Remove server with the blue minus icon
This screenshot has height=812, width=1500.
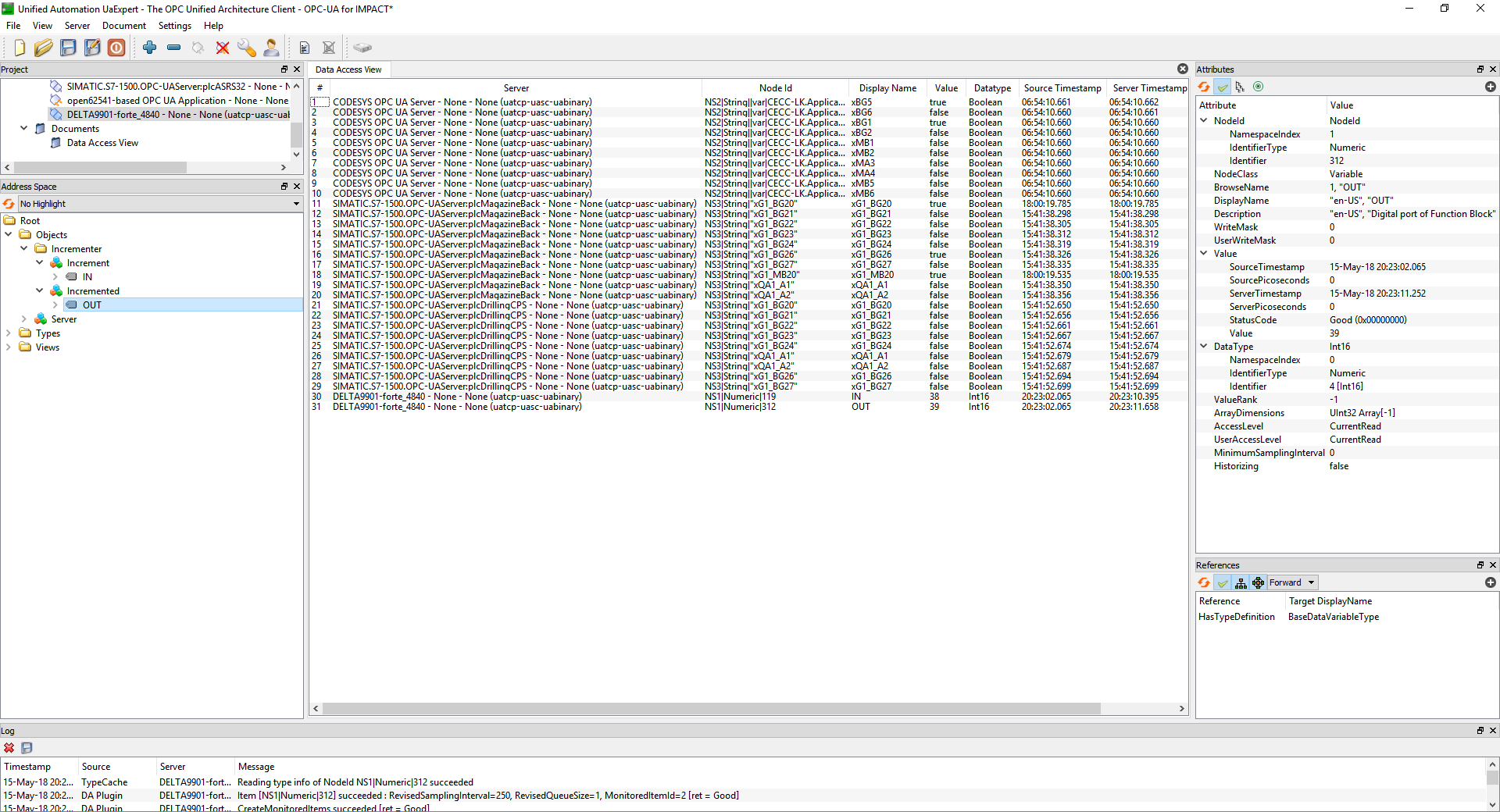coord(174,48)
